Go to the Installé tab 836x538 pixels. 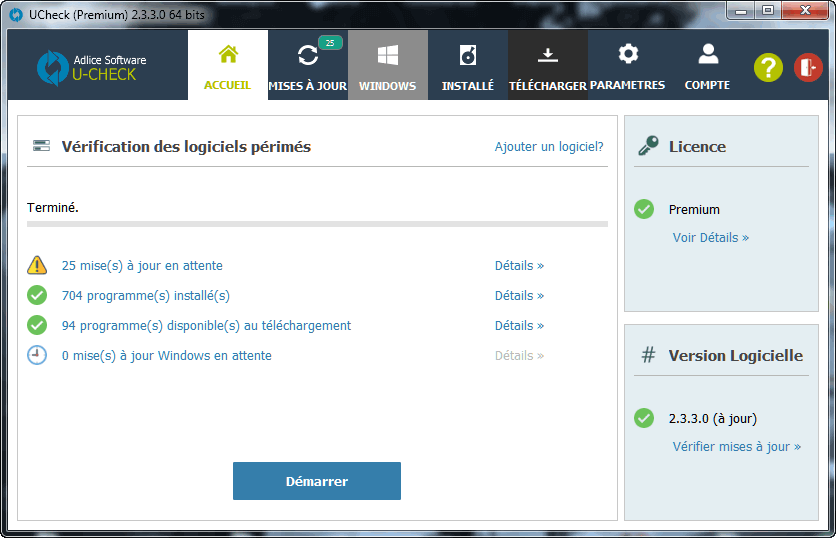[x=468, y=66]
